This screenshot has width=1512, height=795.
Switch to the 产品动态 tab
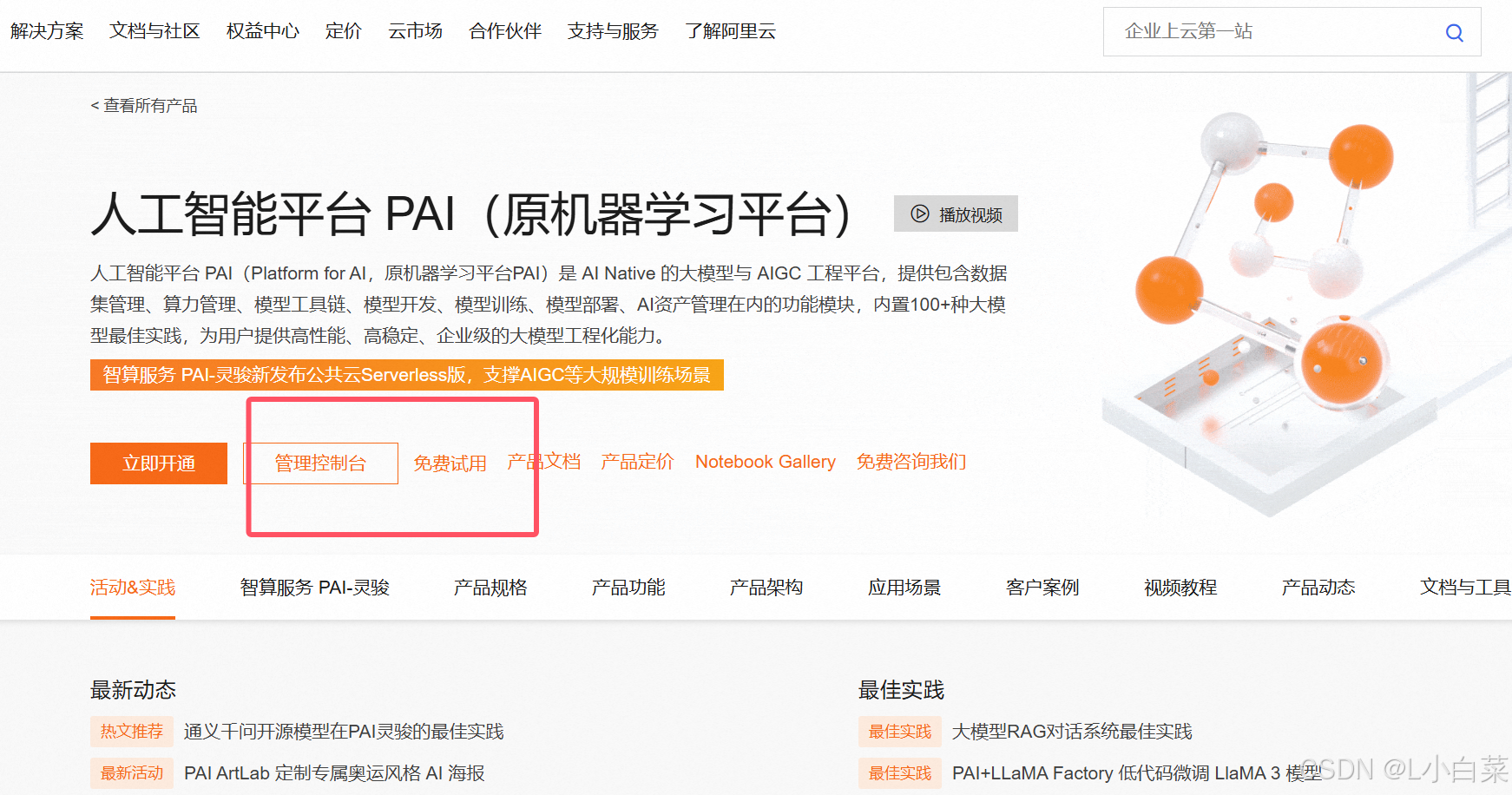(1318, 588)
